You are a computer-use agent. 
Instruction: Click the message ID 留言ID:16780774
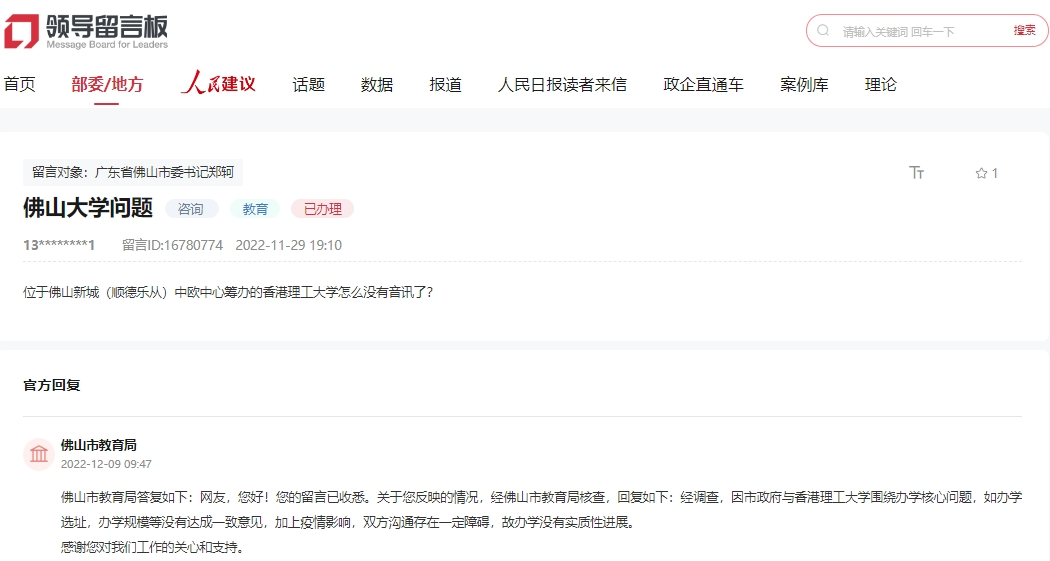pyautogui.click(x=172, y=245)
